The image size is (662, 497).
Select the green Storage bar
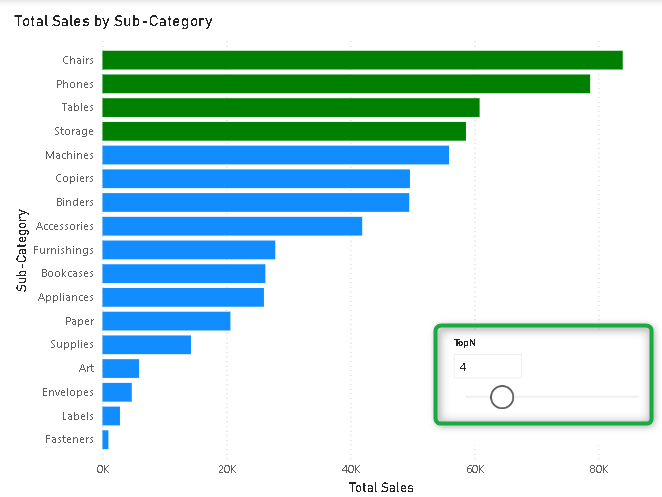tap(284, 131)
